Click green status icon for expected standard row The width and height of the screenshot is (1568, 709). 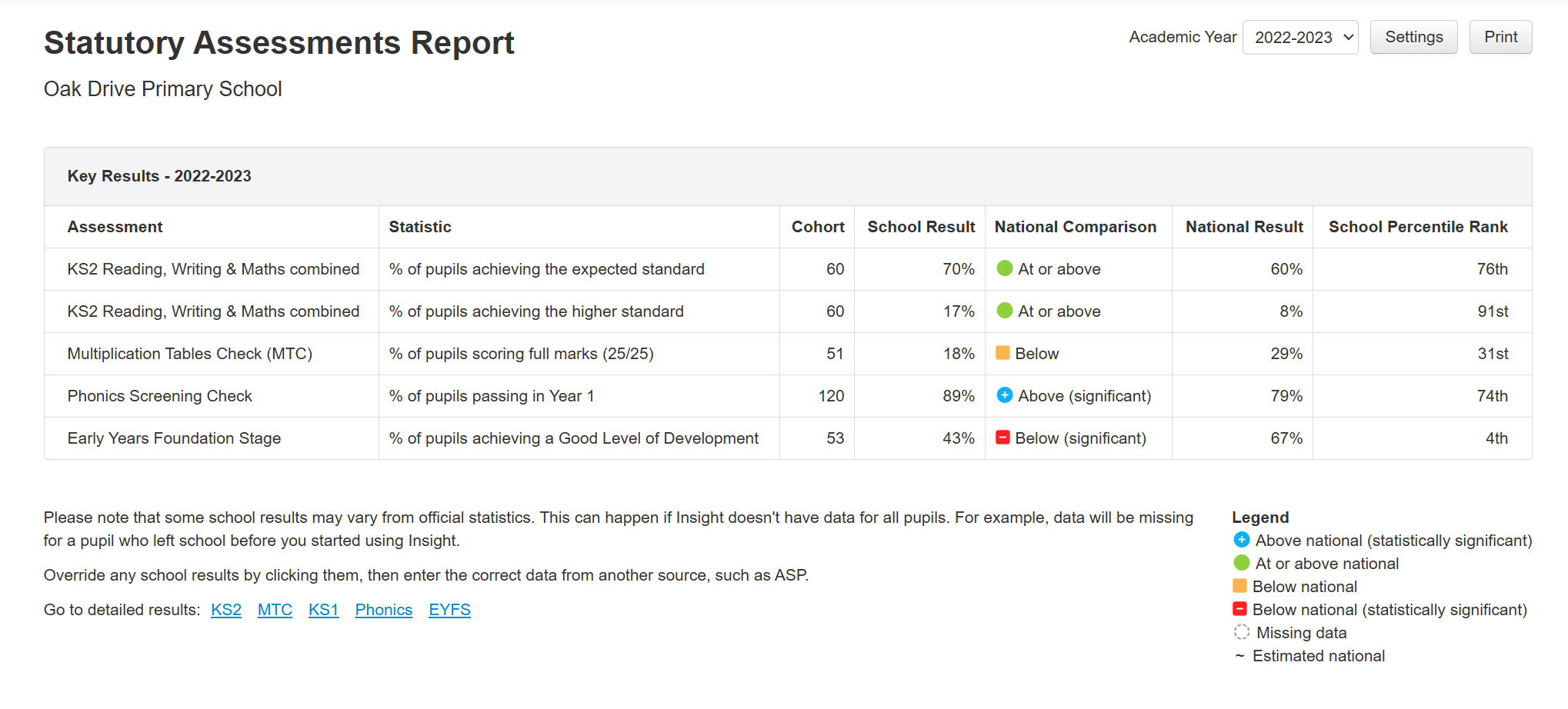tap(1004, 268)
